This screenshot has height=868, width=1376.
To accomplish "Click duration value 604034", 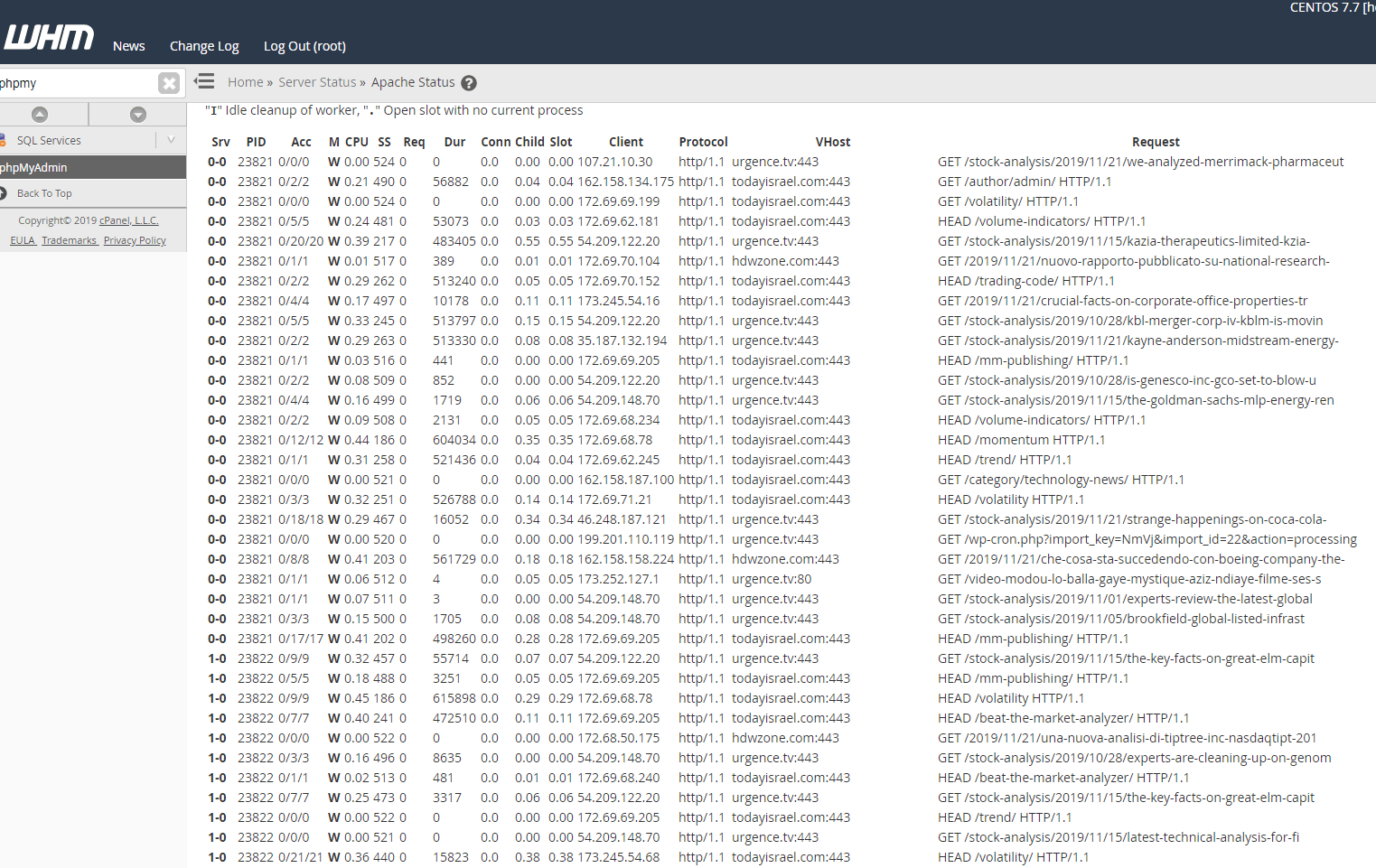I will 454,440.
